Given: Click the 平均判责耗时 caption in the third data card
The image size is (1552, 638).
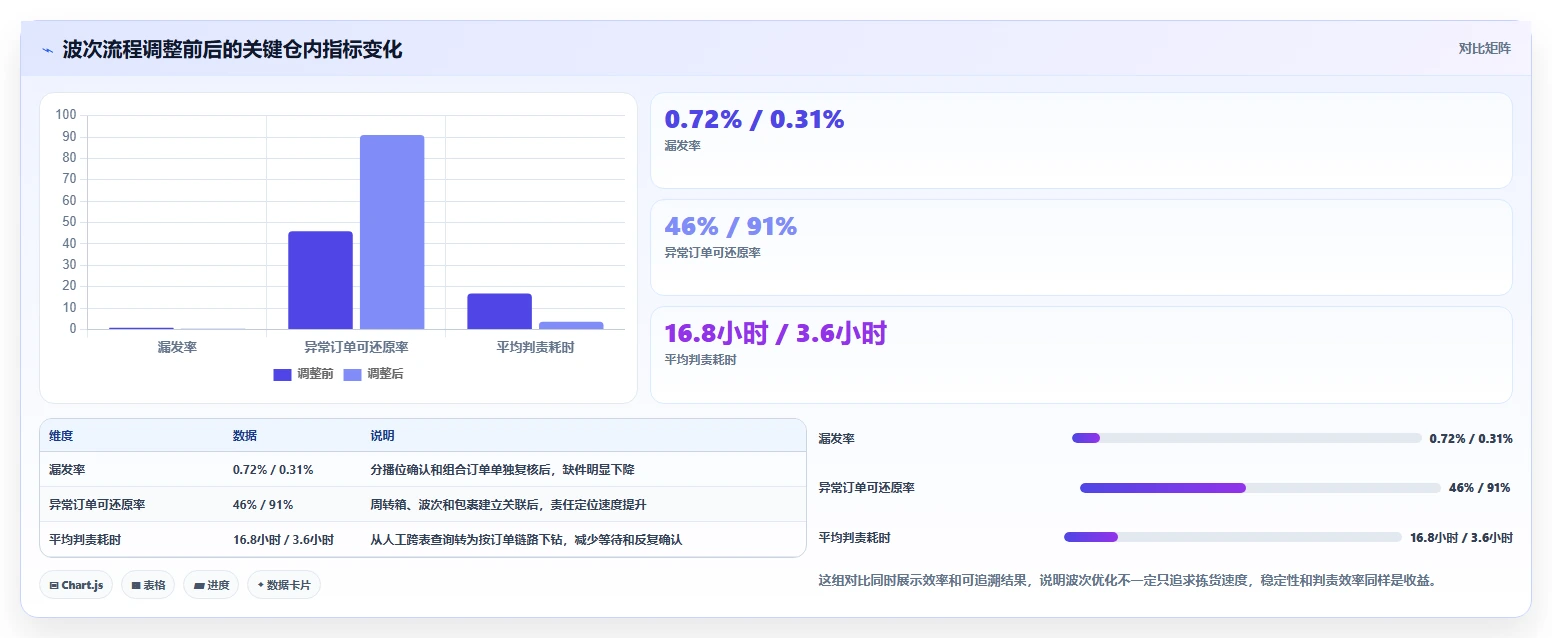Looking at the screenshot, I should [700, 360].
